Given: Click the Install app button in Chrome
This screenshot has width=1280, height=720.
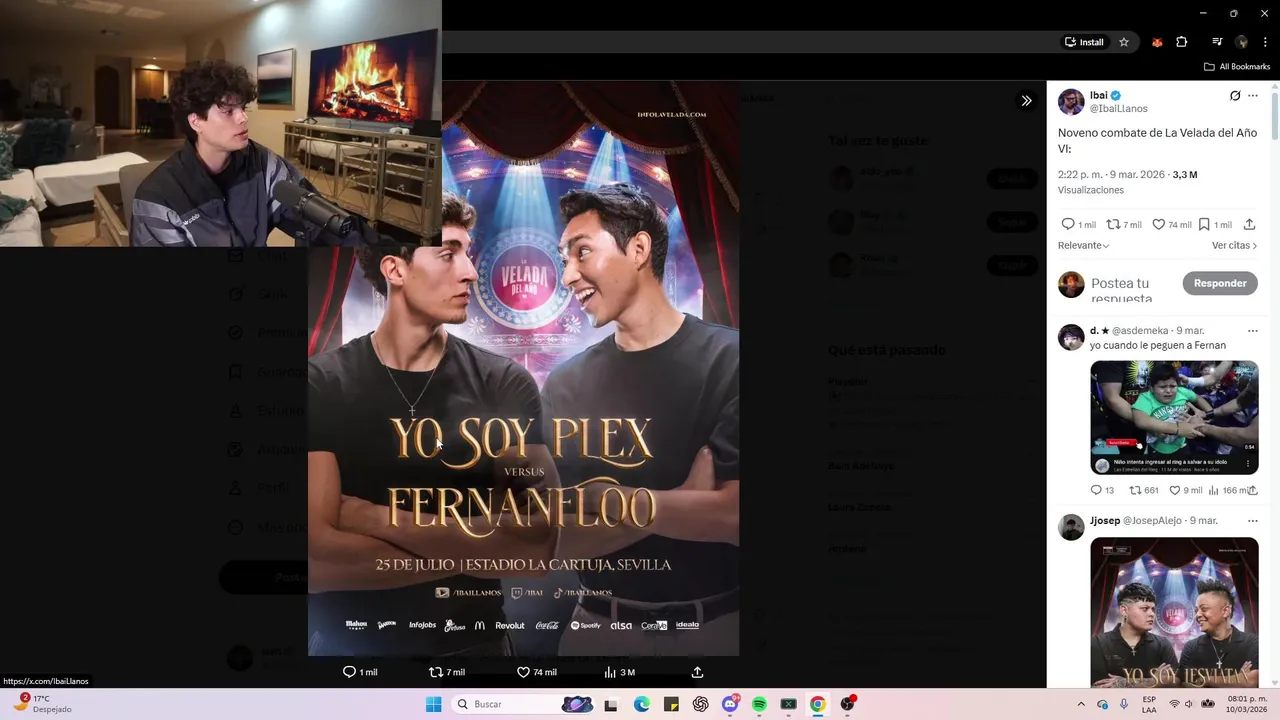Looking at the screenshot, I should tap(1084, 42).
